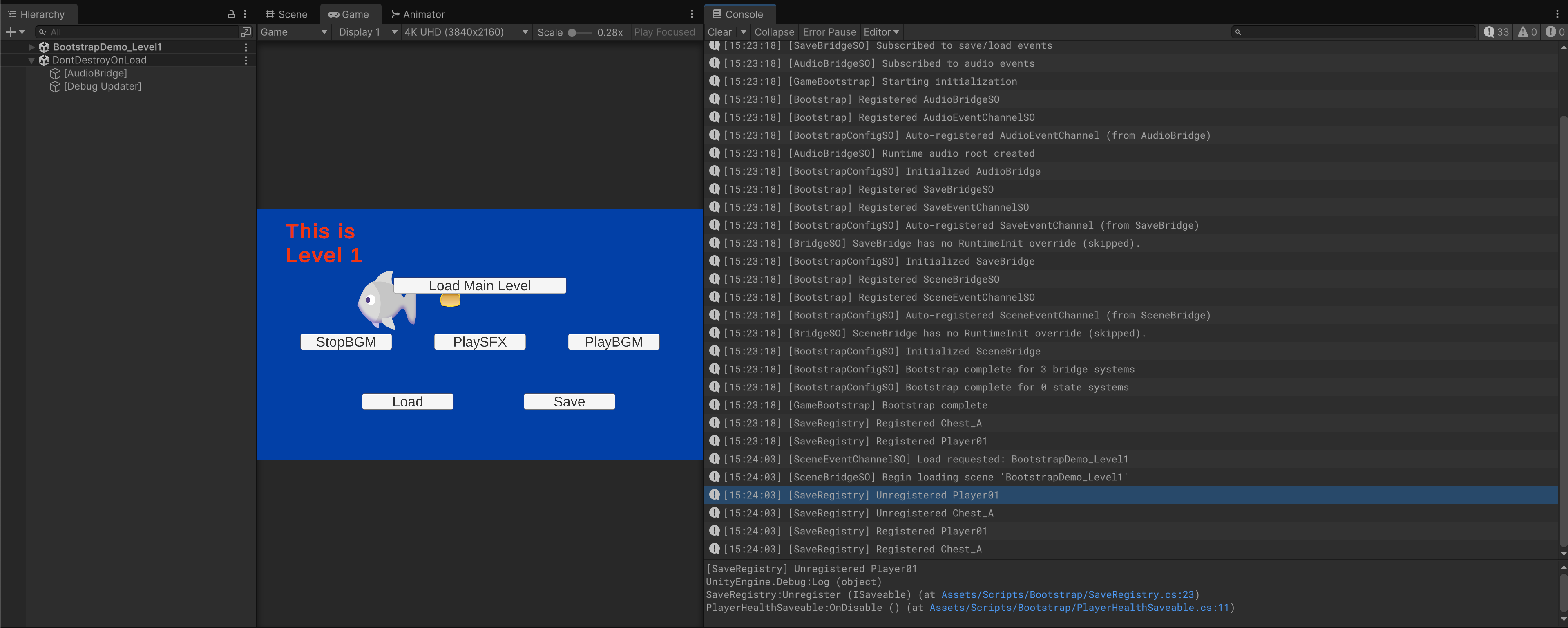Open the 4K UHD resolution dropdown
1568x628 pixels.
pos(466,31)
